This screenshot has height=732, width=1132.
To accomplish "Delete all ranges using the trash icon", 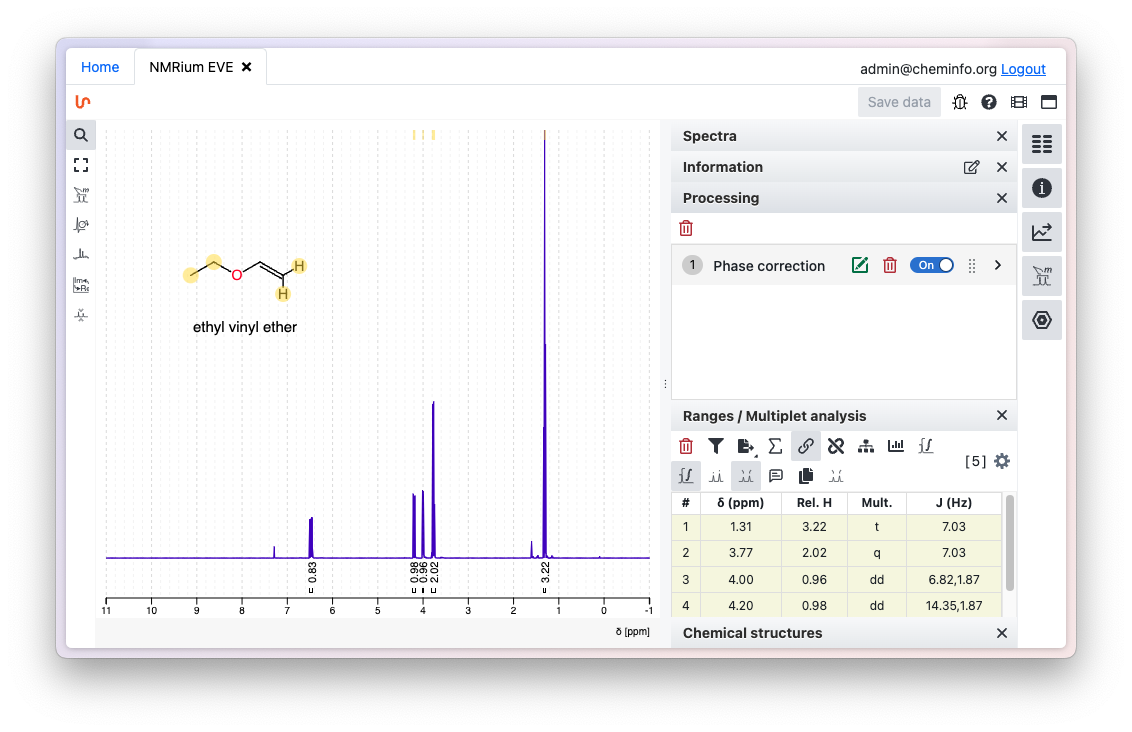I will pyautogui.click(x=685, y=446).
